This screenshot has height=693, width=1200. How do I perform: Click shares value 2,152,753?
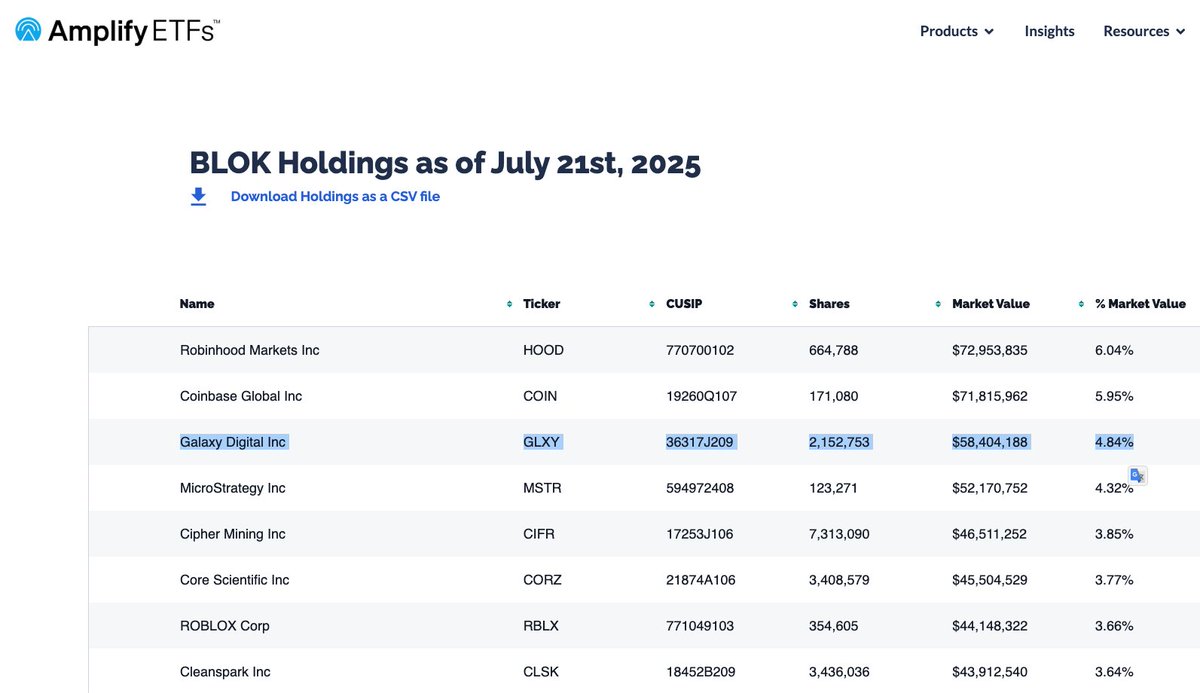point(840,442)
